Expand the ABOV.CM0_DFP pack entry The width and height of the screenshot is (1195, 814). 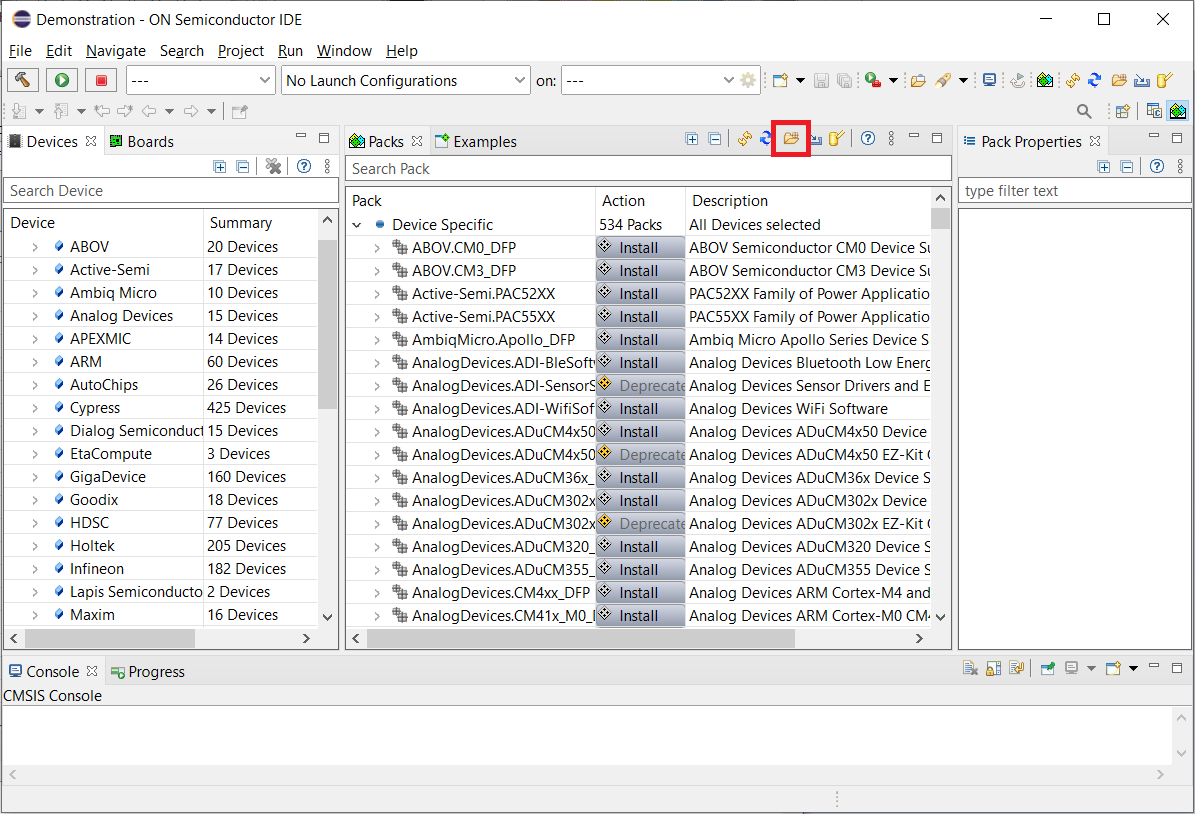click(x=376, y=247)
